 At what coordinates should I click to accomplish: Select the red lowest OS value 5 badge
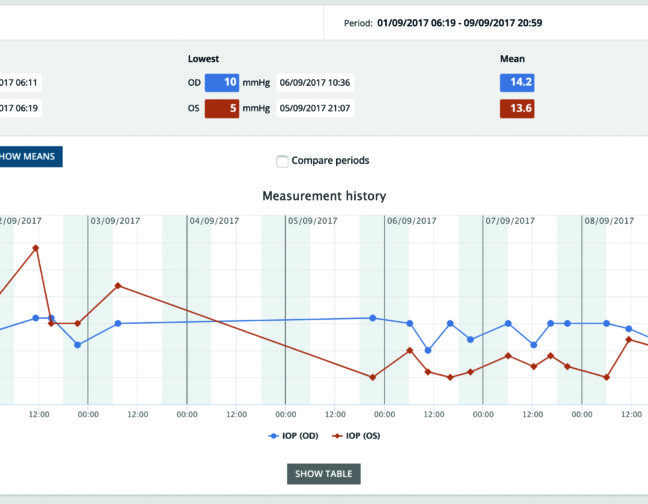[221, 109]
